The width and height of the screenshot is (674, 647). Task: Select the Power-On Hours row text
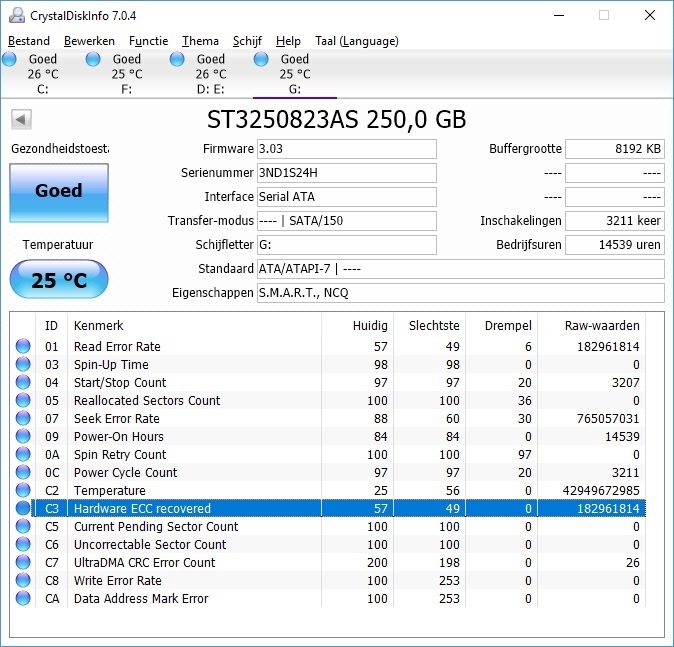point(119,436)
